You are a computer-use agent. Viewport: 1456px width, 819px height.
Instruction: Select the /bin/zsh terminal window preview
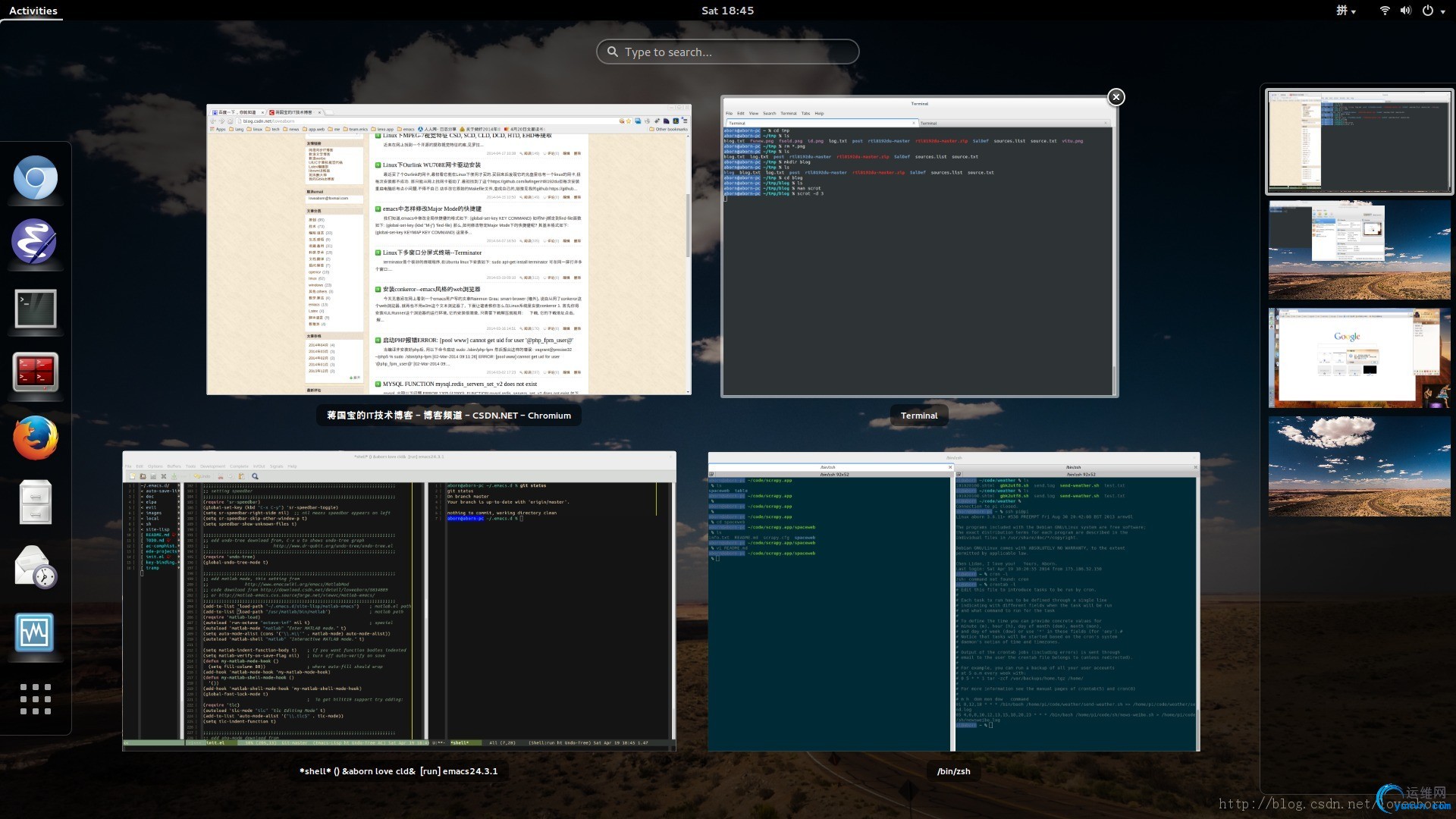pos(954,602)
